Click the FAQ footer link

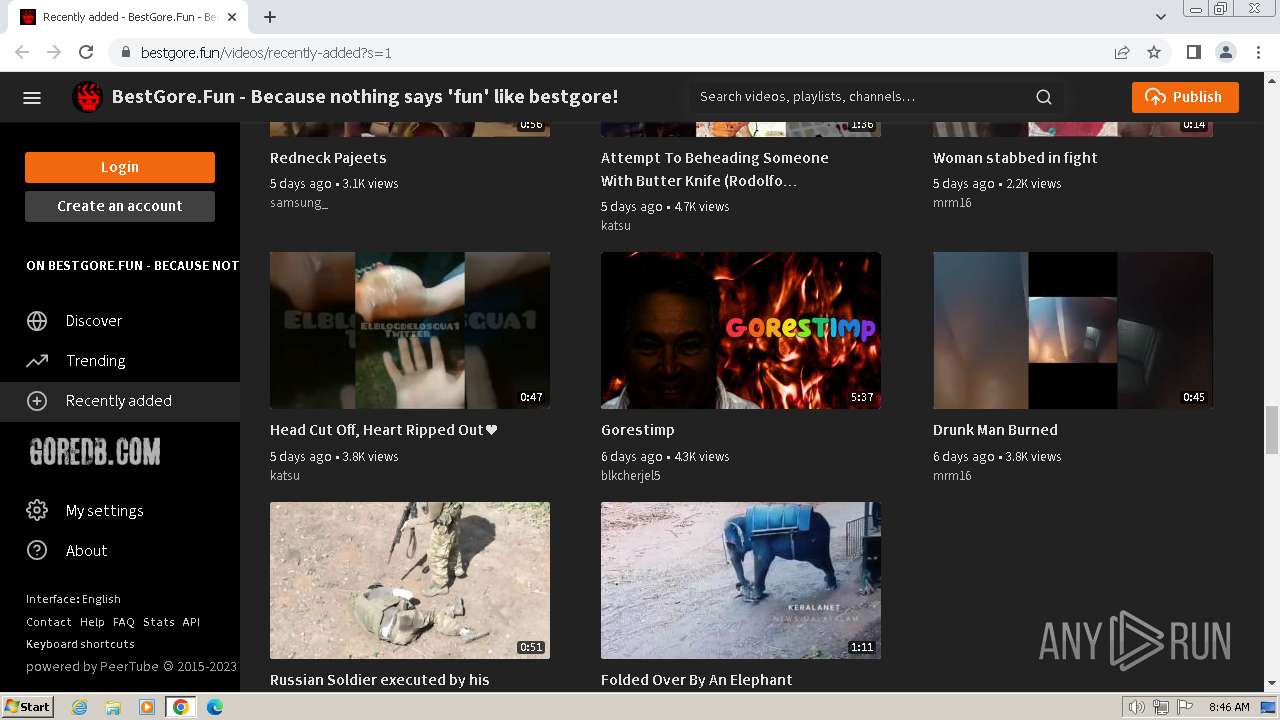point(124,622)
